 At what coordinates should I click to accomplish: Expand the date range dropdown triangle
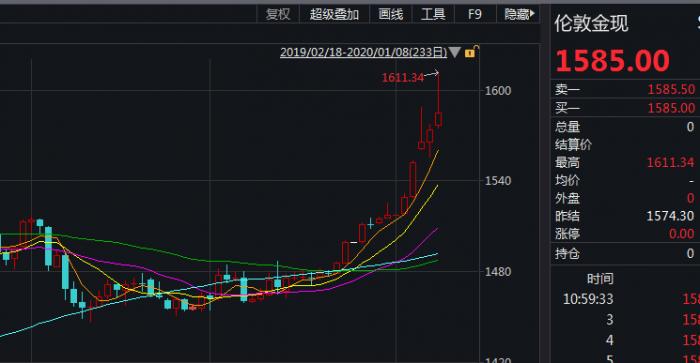(x=454, y=52)
